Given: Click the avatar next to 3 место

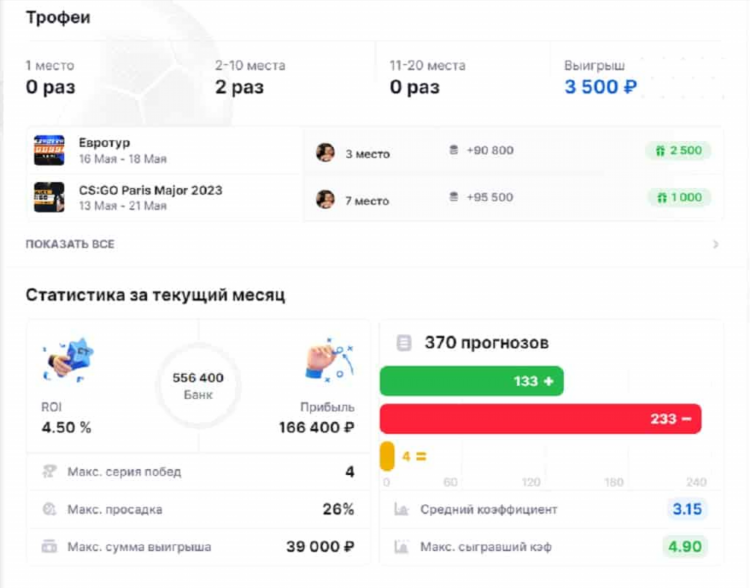Looking at the screenshot, I should 325,153.
